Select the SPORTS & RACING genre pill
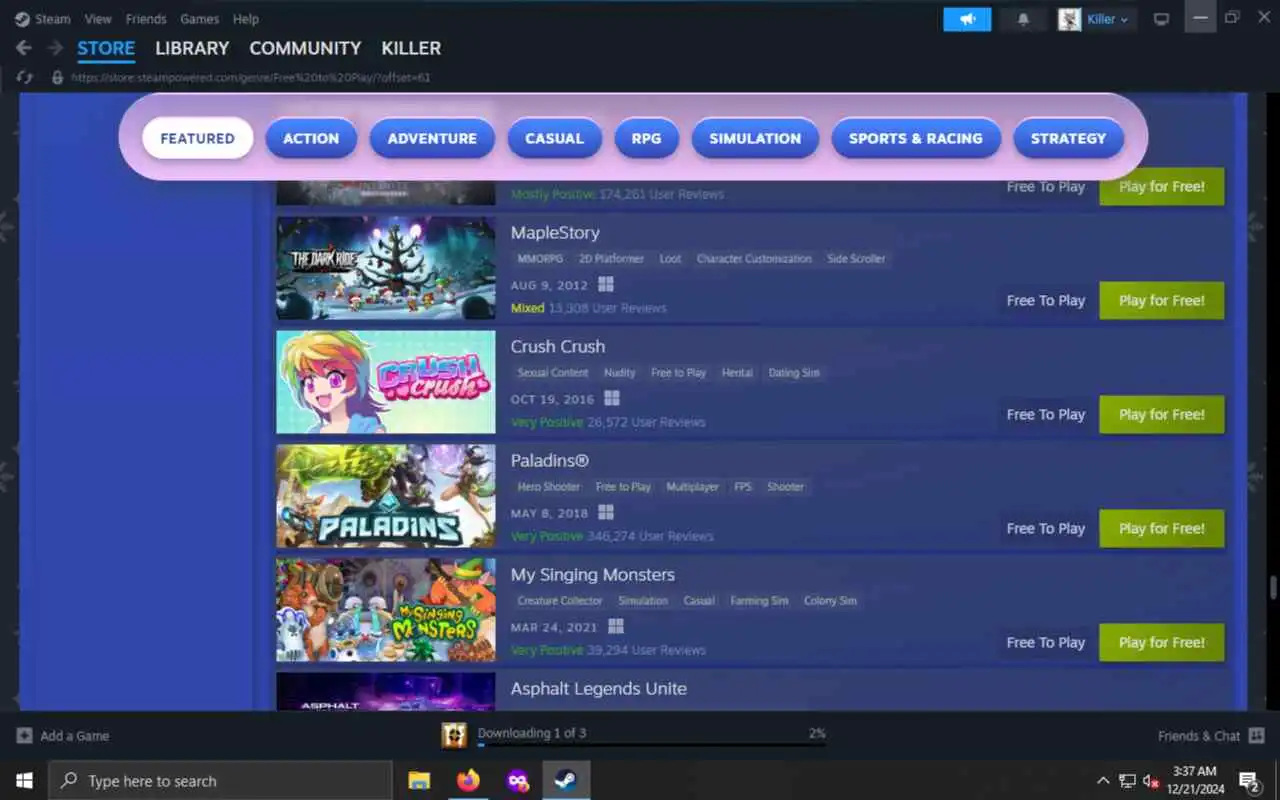The width and height of the screenshot is (1280, 800). pos(916,138)
